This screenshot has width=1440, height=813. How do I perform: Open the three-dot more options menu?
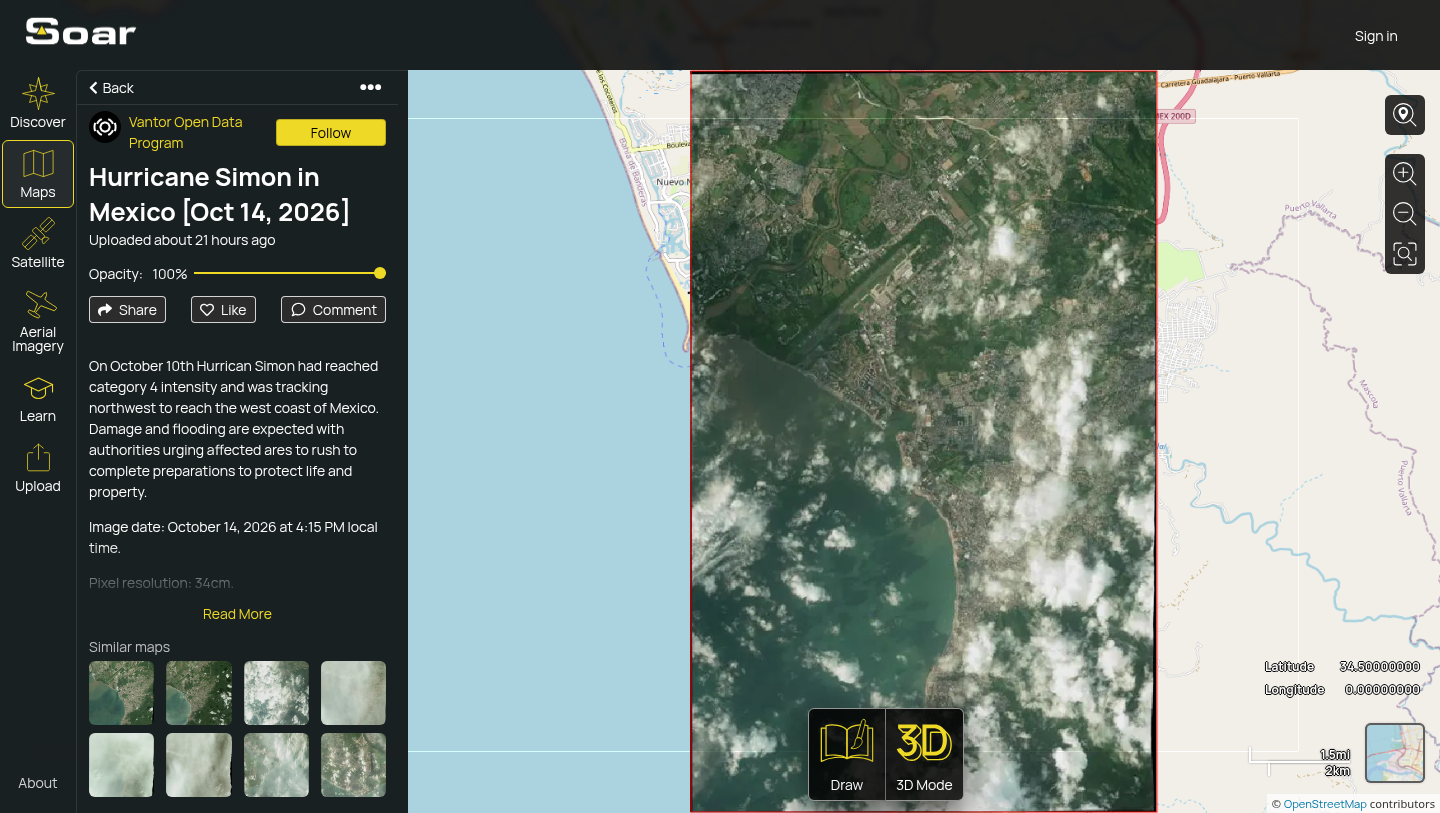371,87
